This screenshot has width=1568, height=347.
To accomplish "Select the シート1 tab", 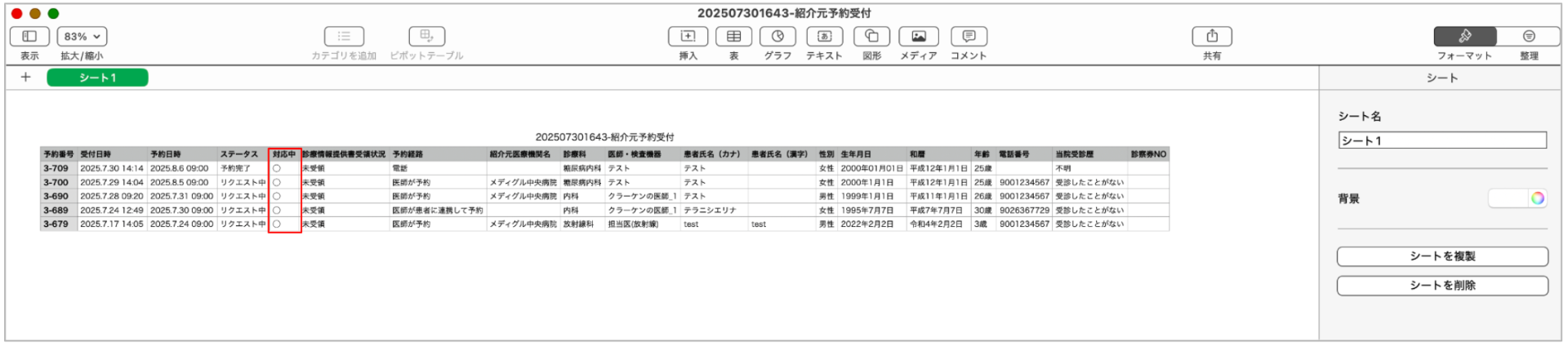I will [97, 78].
